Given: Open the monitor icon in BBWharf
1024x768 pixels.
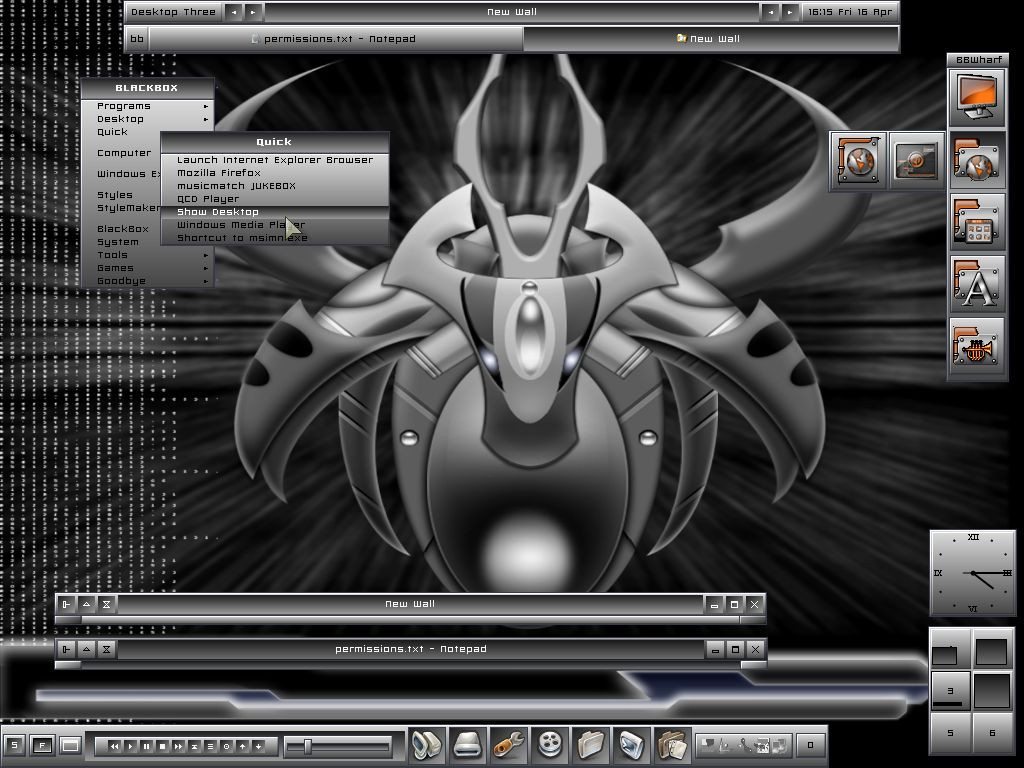Looking at the screenshot, I should tap(977, 98).
